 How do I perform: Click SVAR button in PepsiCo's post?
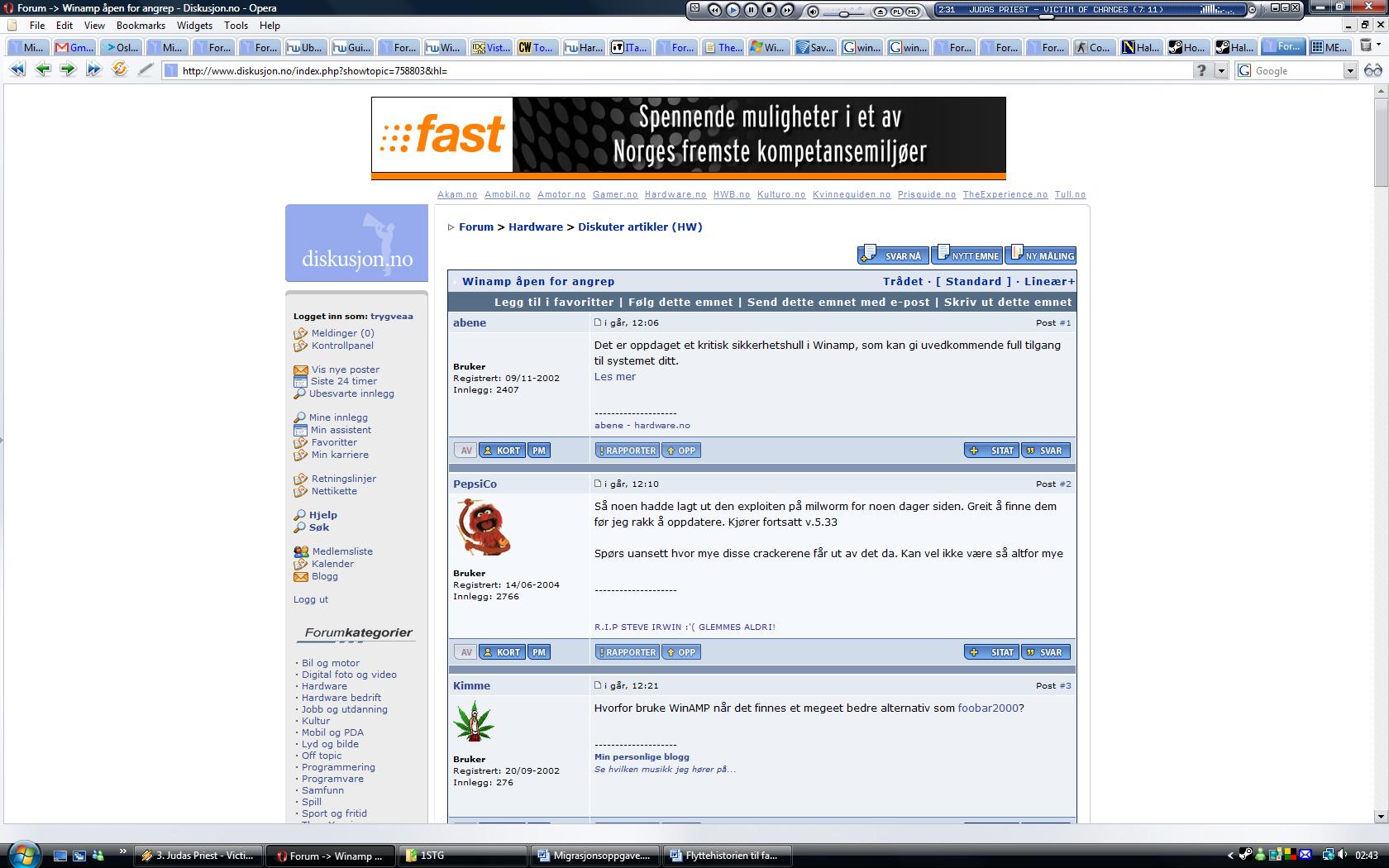click(1046, 652)
